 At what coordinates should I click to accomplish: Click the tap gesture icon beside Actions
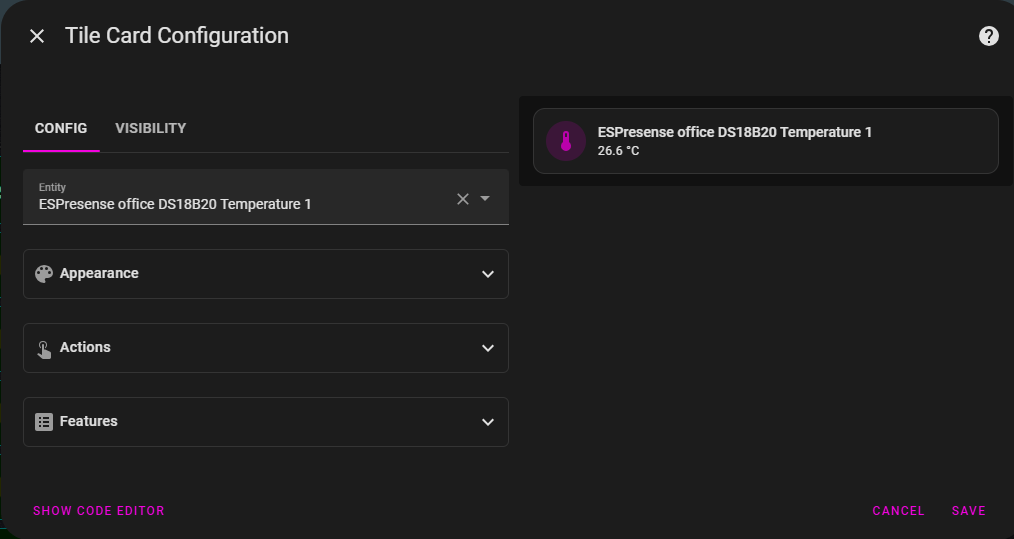tap(44, 349)
